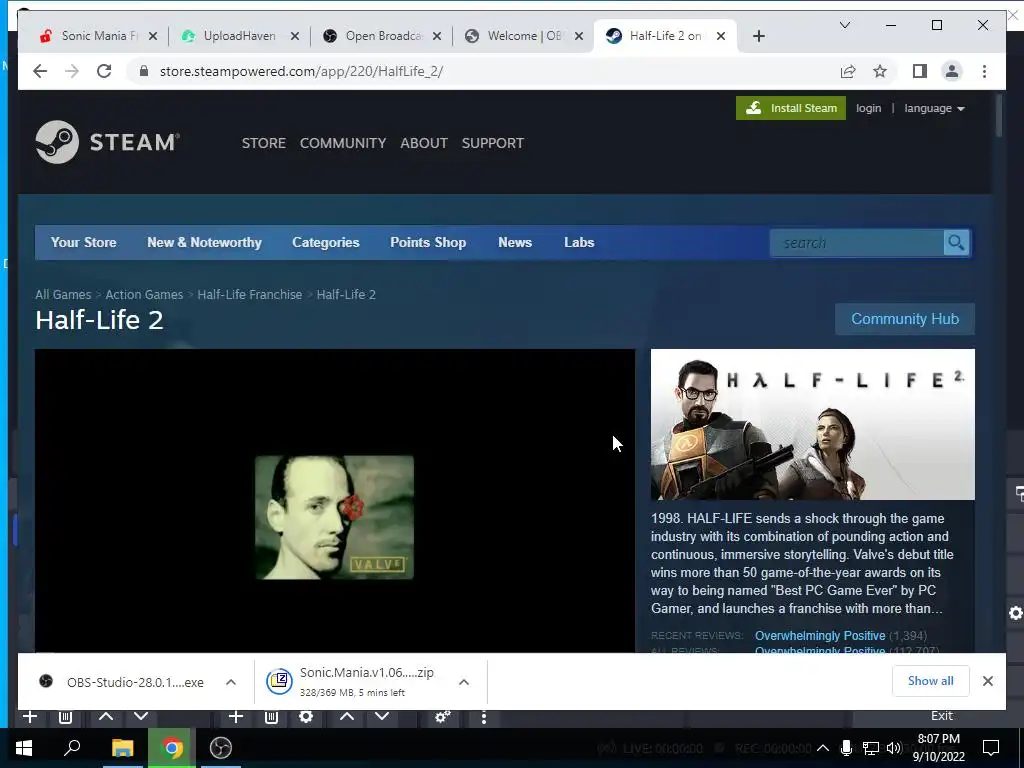Open the ABOUT menu item
1024x768 pixels.
[x=424, y=143]
